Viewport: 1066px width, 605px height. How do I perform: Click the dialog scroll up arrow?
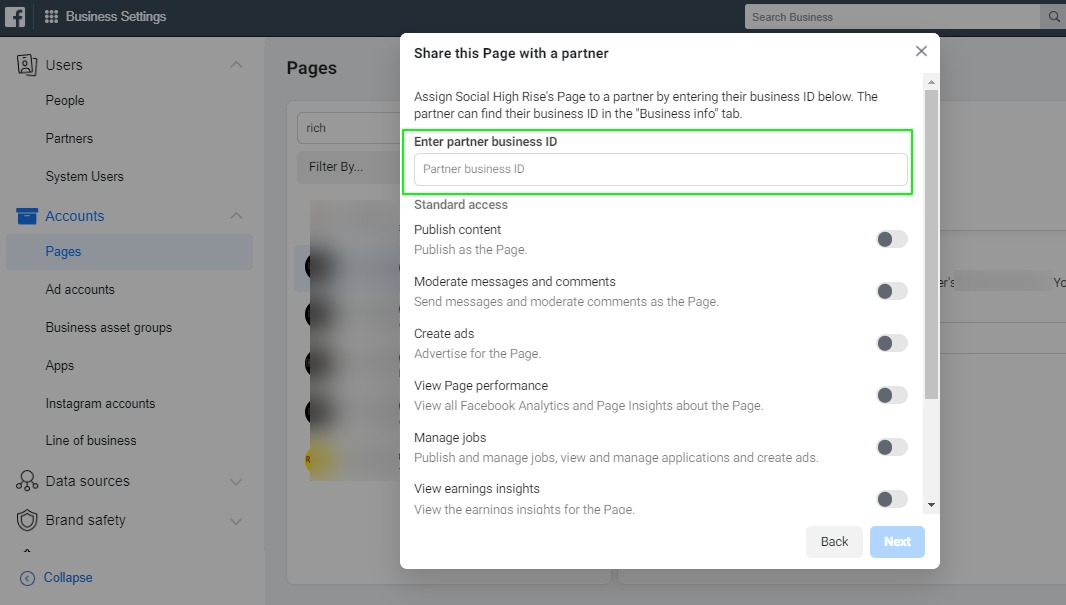point(931,82)
